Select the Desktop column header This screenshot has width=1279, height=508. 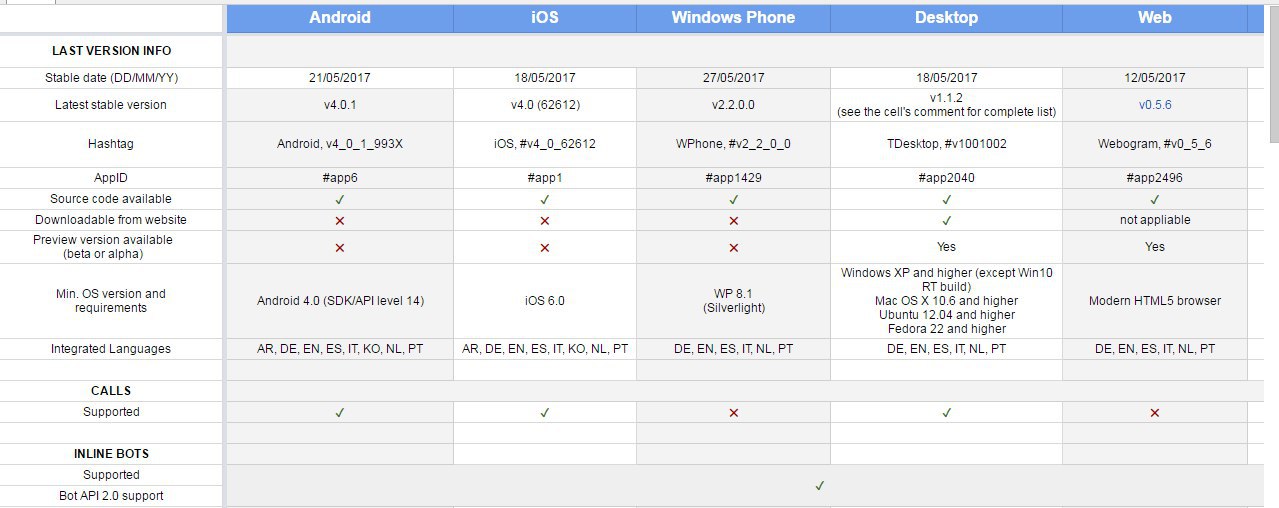[x=946, y=18]
